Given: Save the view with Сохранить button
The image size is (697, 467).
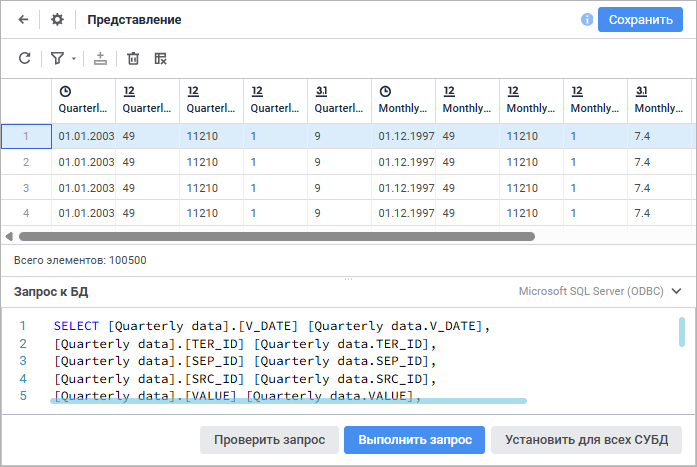Looking at the screenshot, I should point(640,20).
